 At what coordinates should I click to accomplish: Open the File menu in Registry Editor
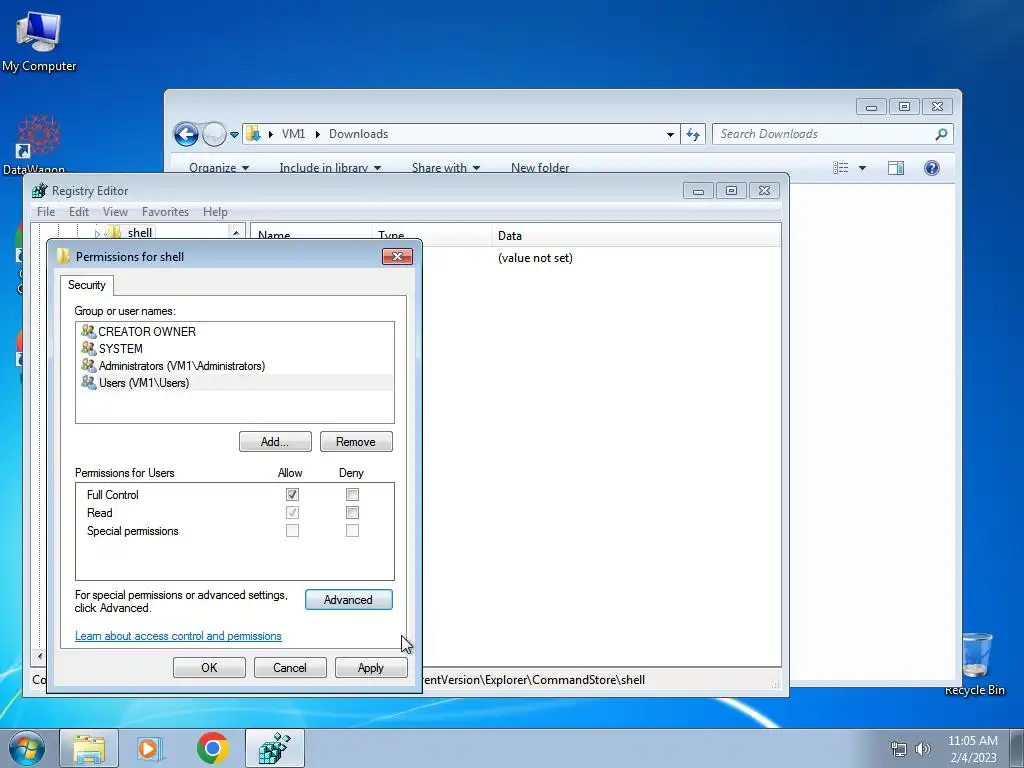pyautogui.click(x=46, y=212)
